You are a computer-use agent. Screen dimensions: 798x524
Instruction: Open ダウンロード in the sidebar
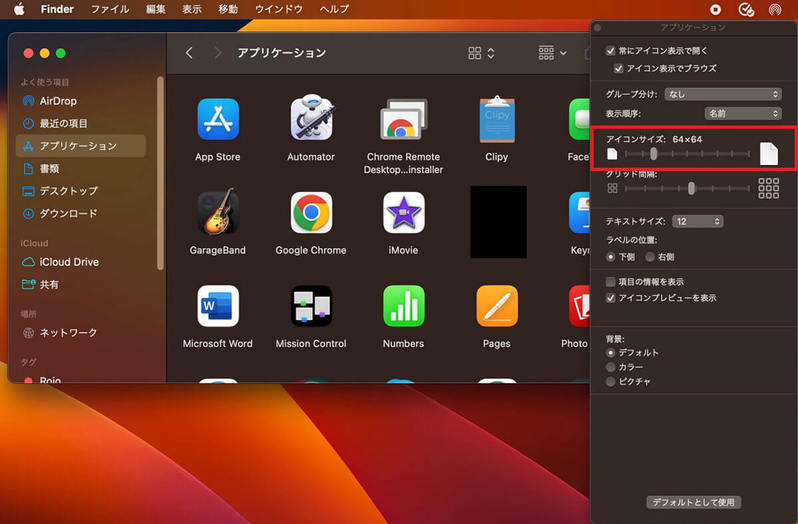point(81,213)
